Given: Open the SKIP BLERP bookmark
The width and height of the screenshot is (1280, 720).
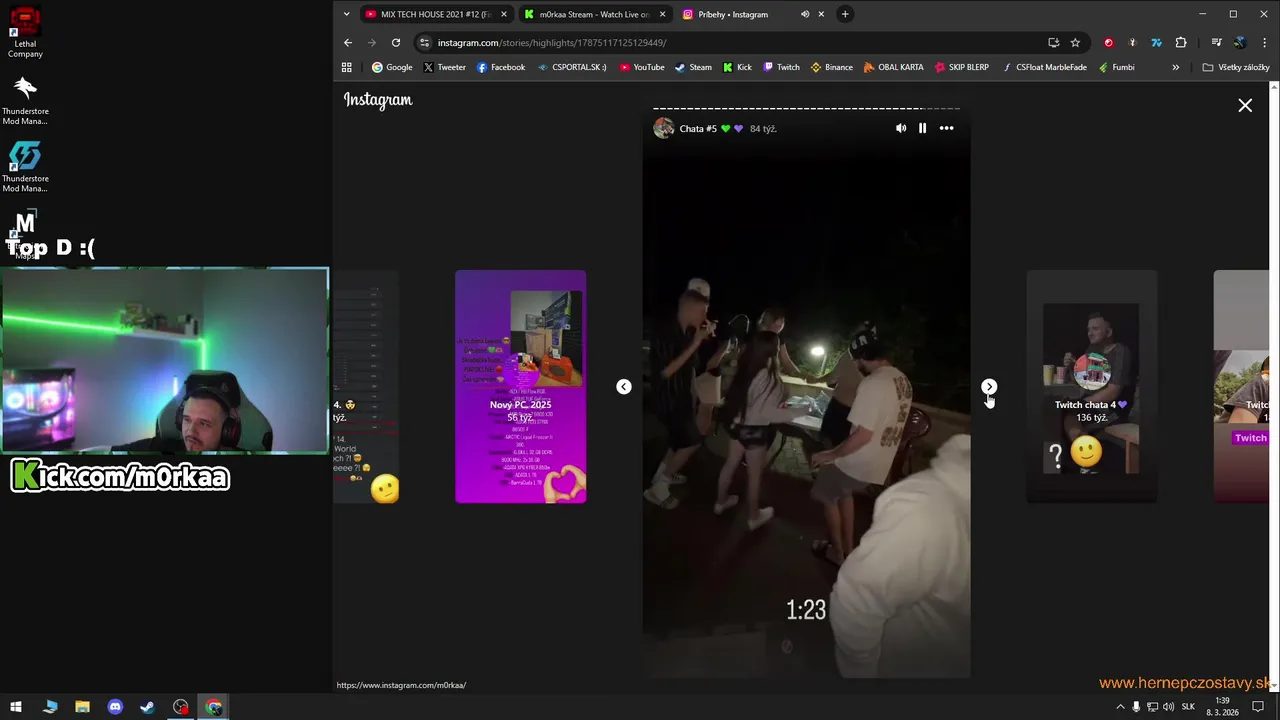Looking at the screenshot, I should [961, 67].
